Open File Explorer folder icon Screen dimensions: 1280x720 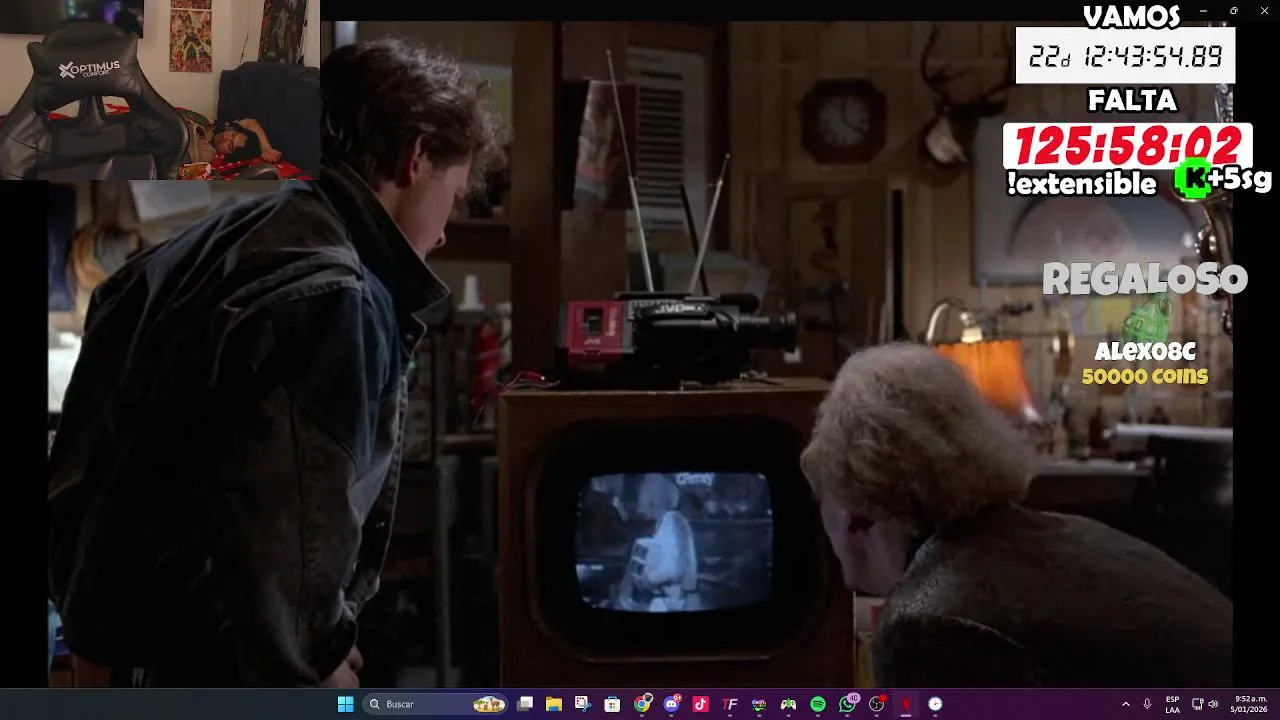[x=554, y=704]
